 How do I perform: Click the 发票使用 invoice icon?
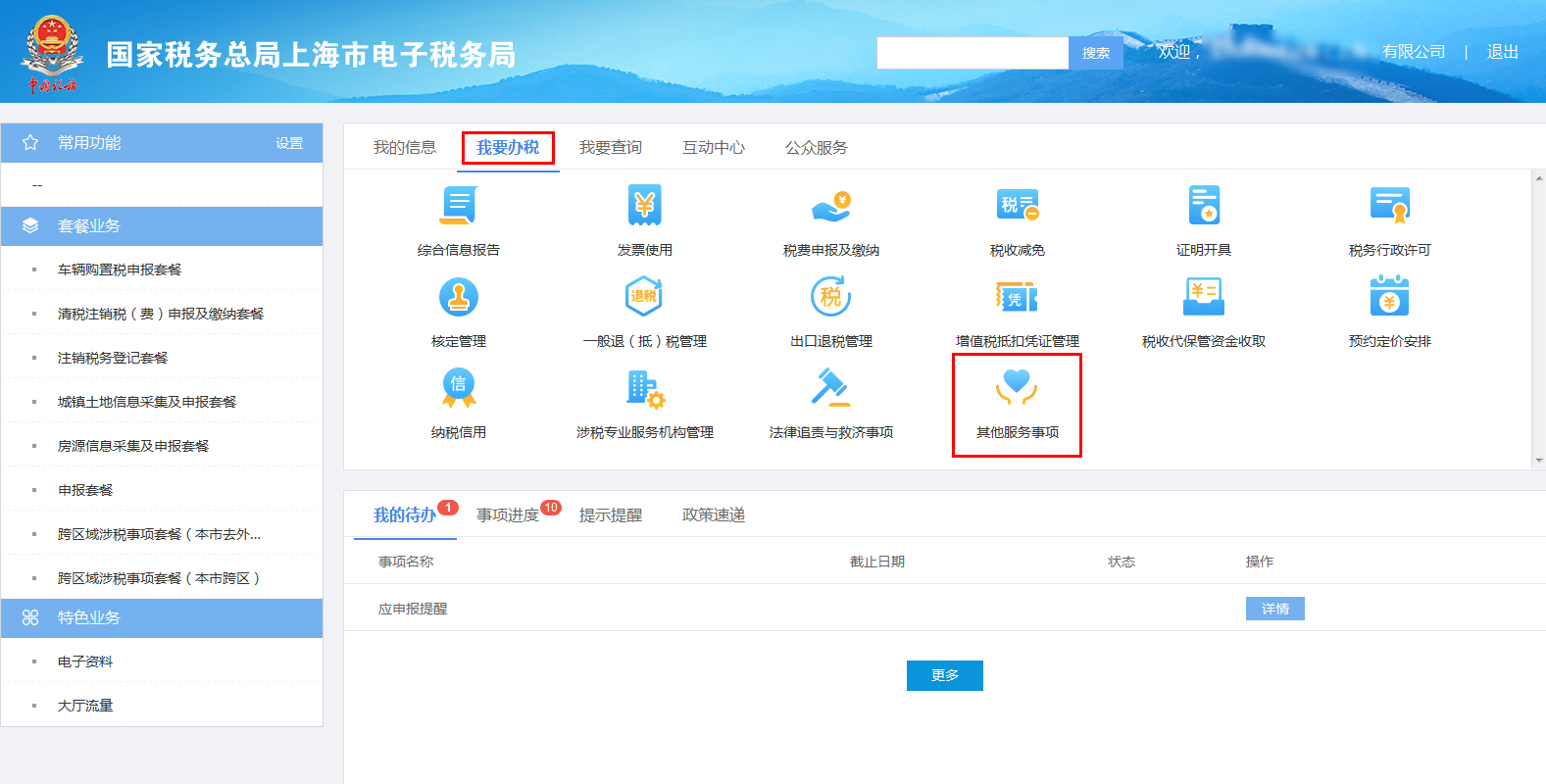click(644, 207)
